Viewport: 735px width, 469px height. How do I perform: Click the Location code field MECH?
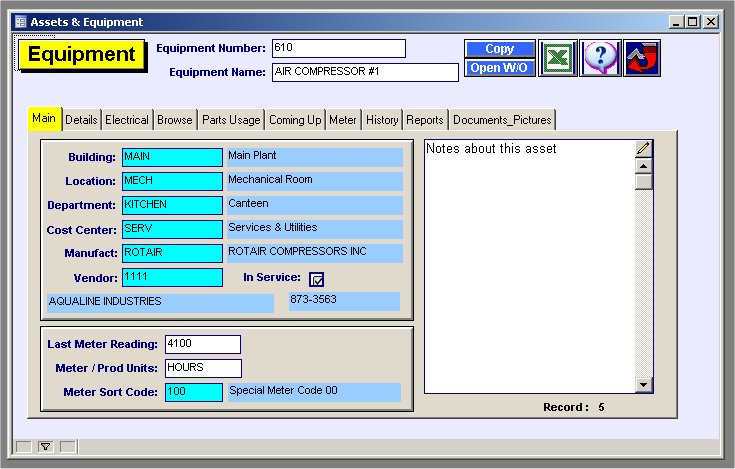click(x=172, y=181)
